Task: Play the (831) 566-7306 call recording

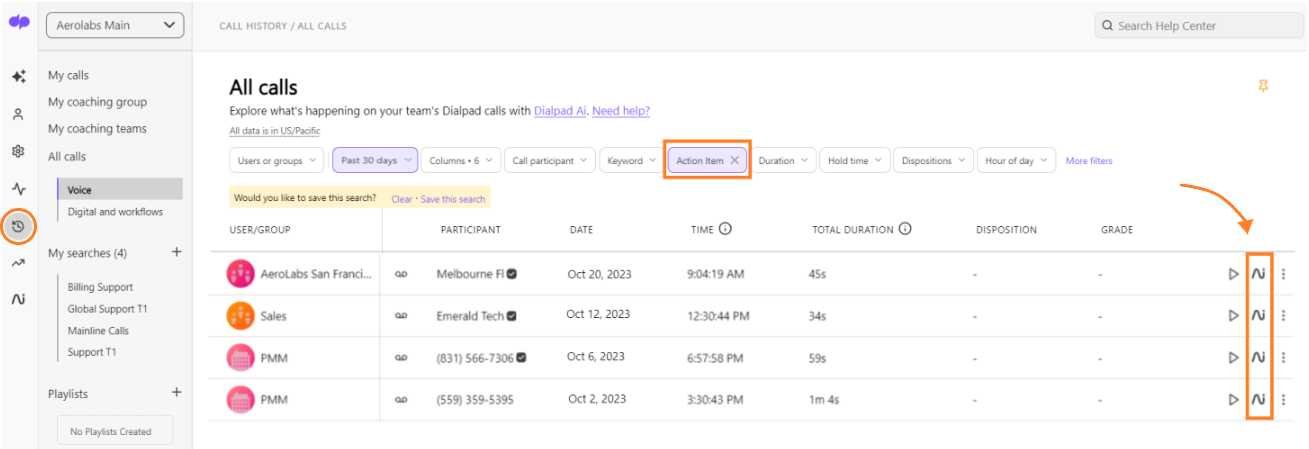Action: point(1233,357)
